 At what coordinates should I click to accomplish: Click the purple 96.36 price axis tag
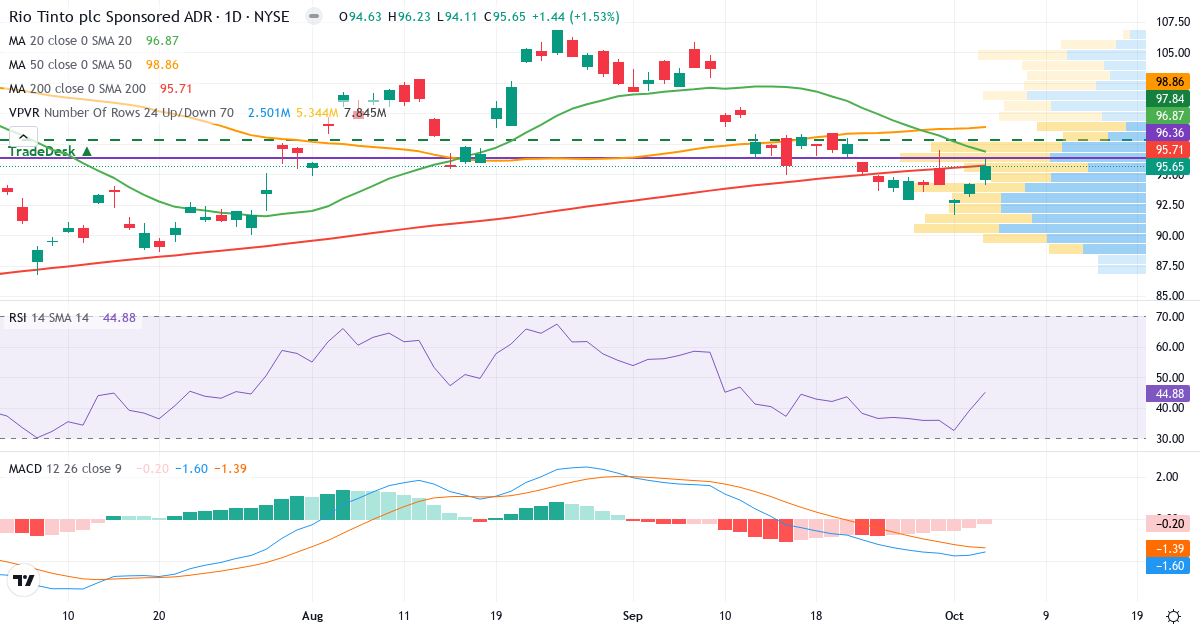1169,132
